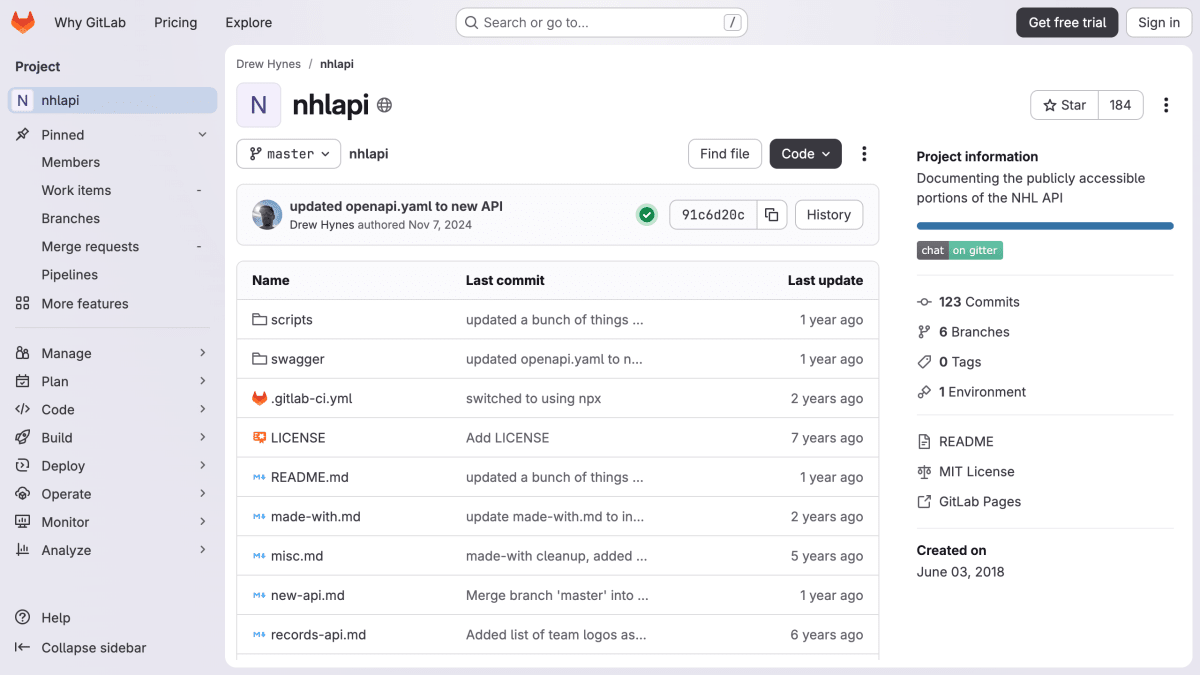Click the green pipeline passed status icon
The image size is (1200, 675).
click(x=647, y=215)
